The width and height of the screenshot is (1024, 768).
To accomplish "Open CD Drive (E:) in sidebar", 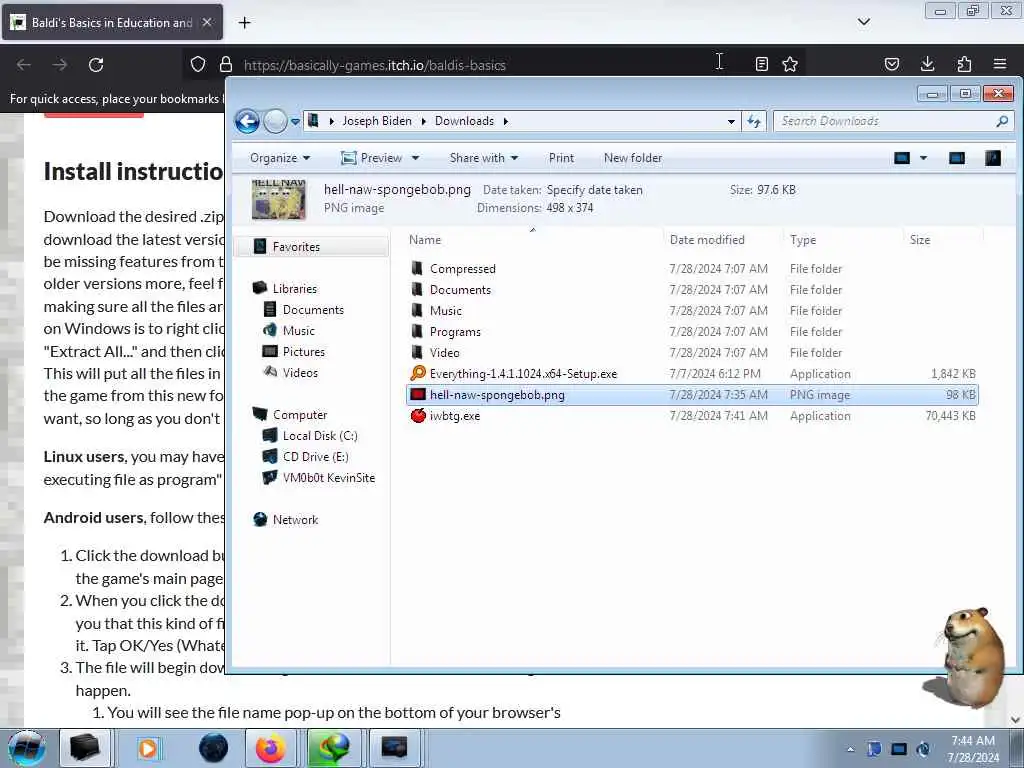I will [x=315, y=456].
